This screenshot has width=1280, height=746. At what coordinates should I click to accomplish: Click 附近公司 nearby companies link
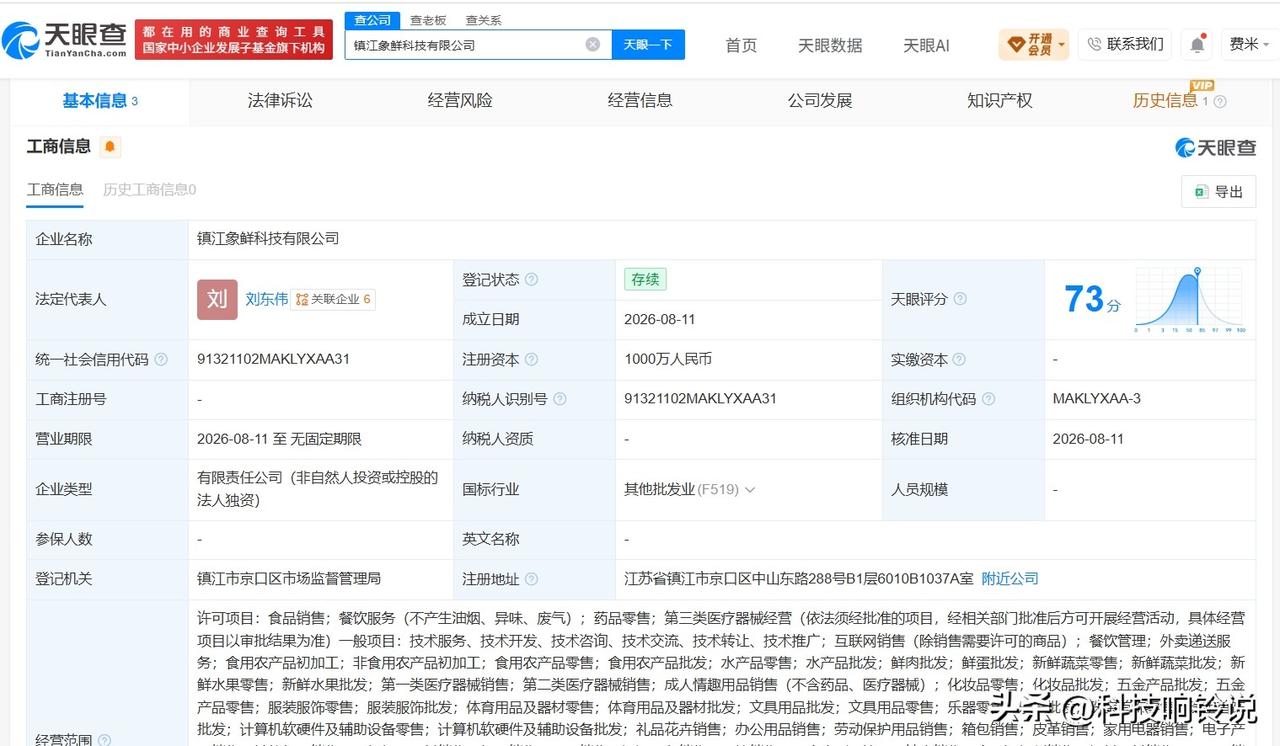[1010, 579]
